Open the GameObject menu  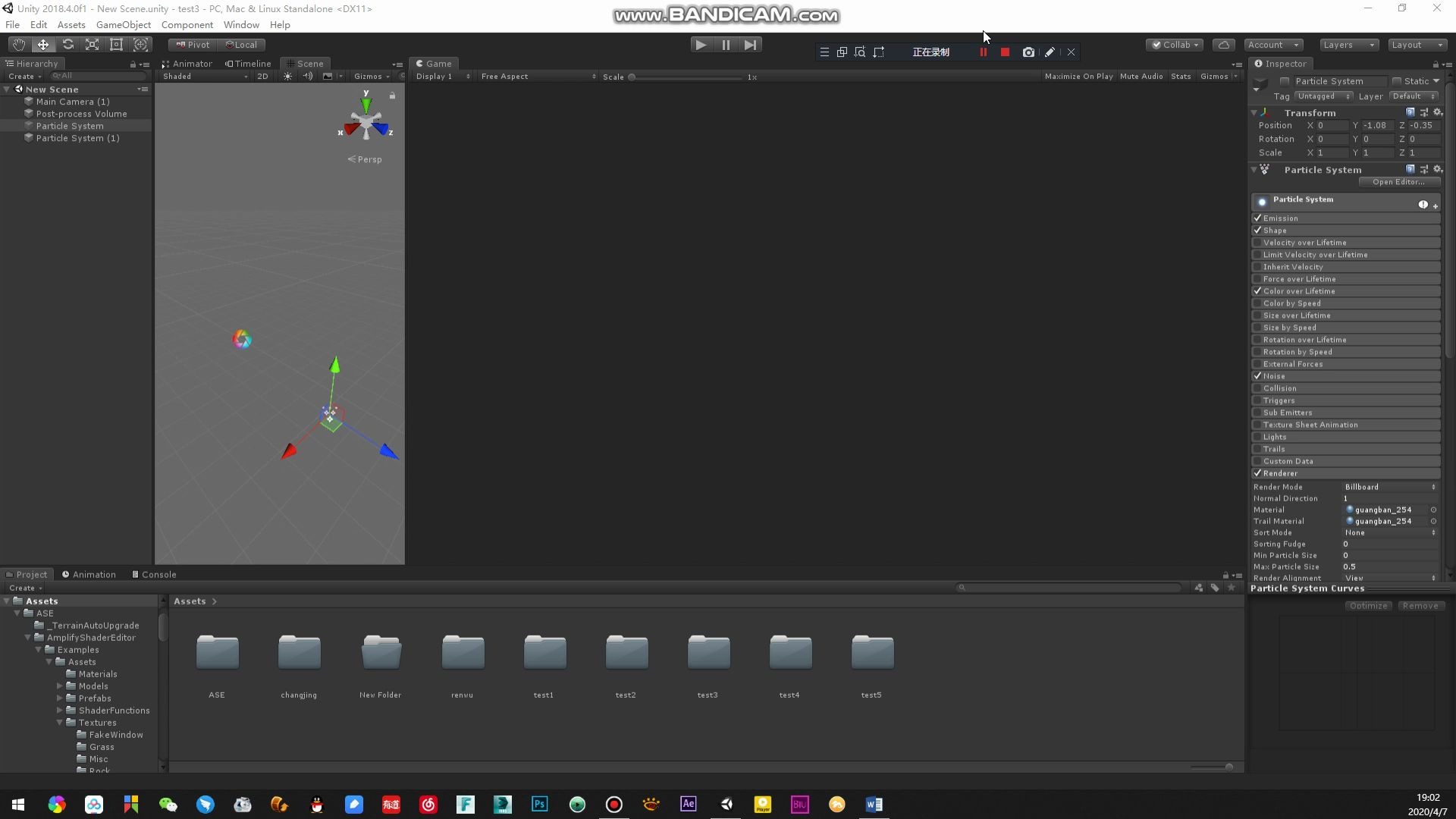[x=124, y=25]
